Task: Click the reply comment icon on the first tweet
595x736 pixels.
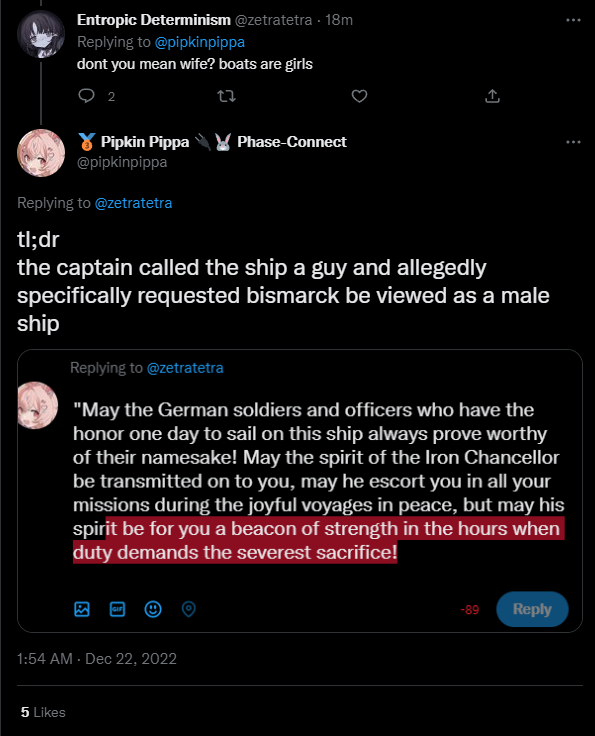Action: pos(86,96)
